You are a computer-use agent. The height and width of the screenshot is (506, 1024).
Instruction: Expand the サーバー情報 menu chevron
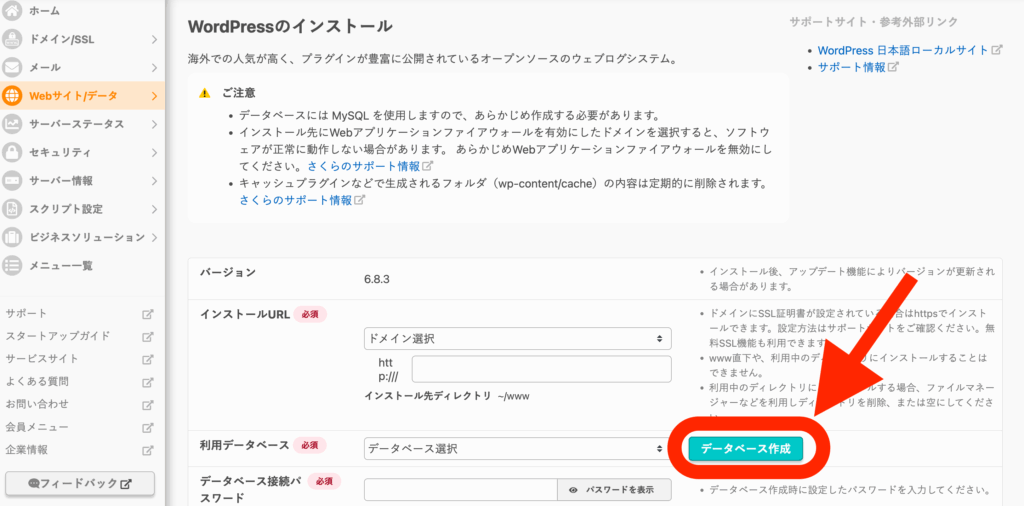tap(154, 181)
